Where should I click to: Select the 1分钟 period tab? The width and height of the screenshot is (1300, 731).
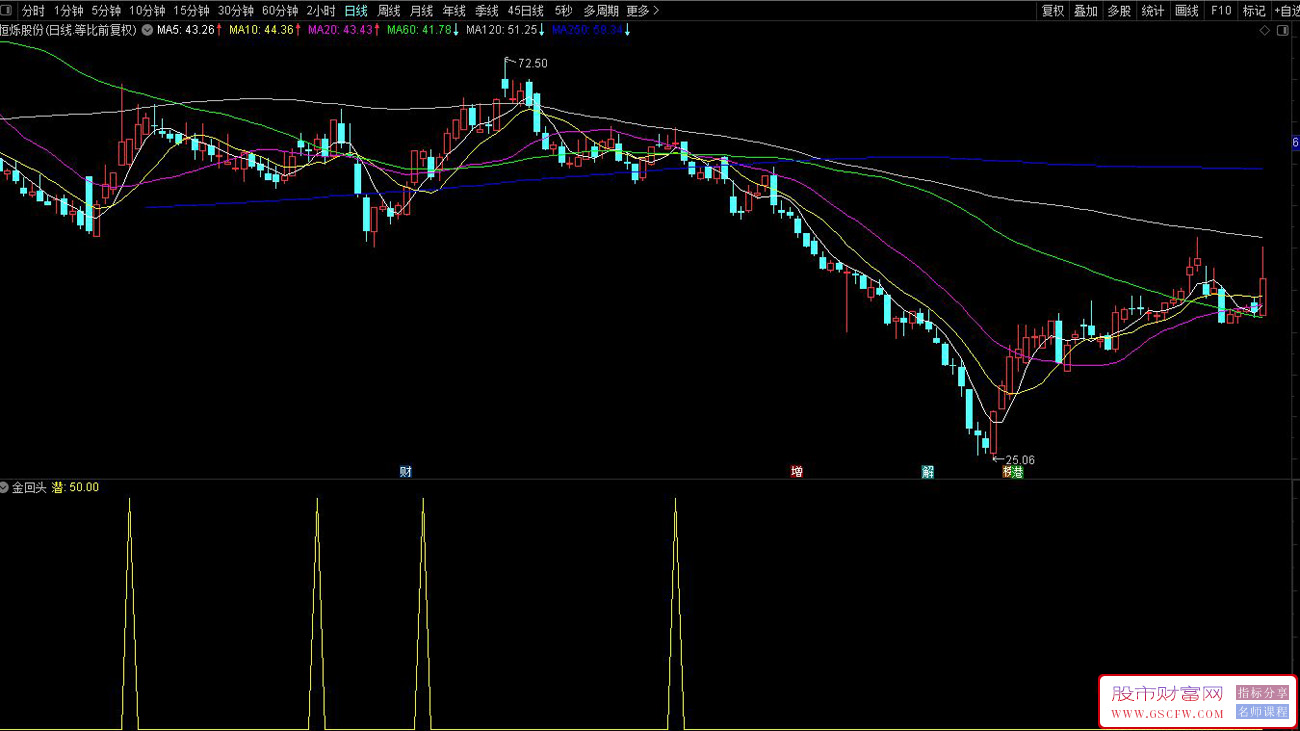pyautogui.click(x=68, y=11)
